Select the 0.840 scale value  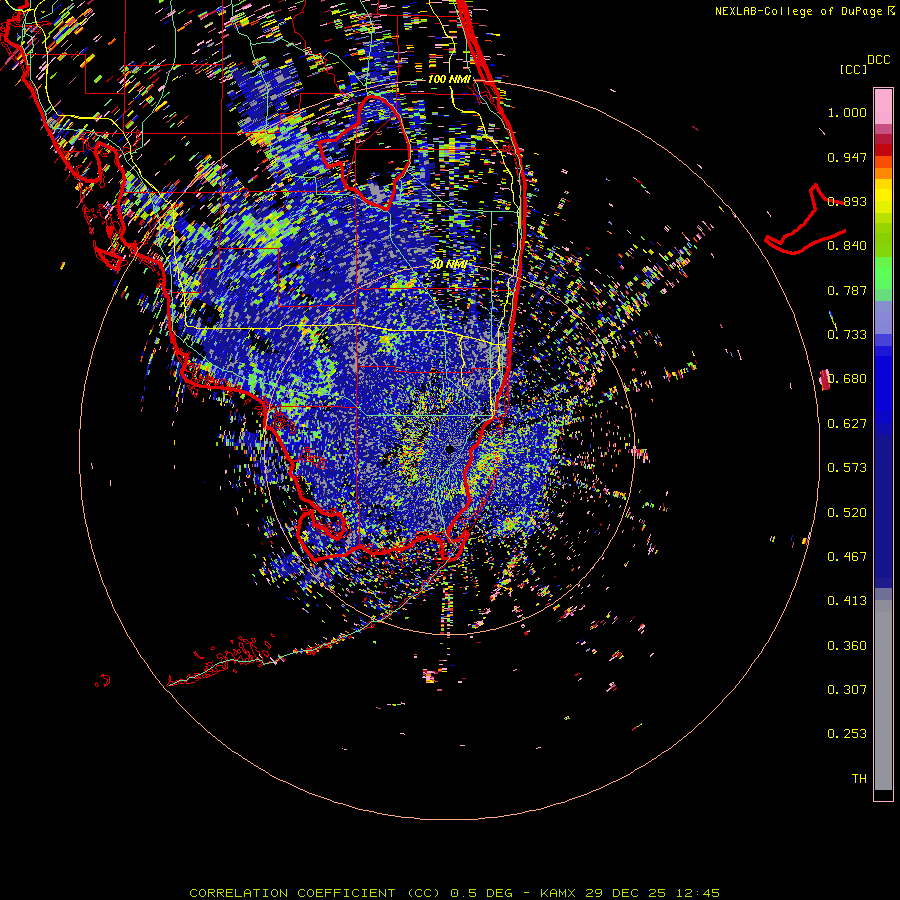(847, 246)
